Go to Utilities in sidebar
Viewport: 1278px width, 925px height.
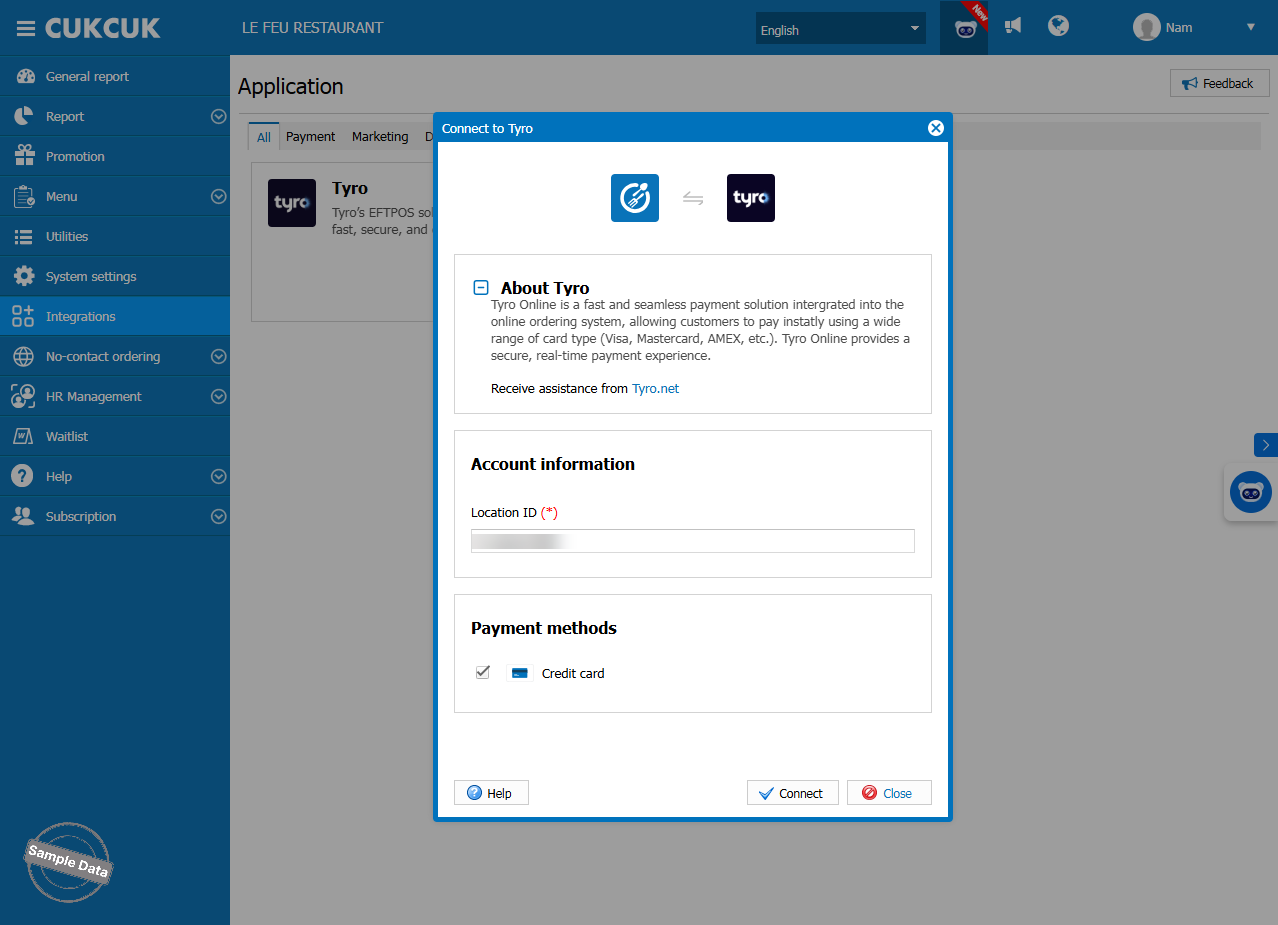click(115, 236)
